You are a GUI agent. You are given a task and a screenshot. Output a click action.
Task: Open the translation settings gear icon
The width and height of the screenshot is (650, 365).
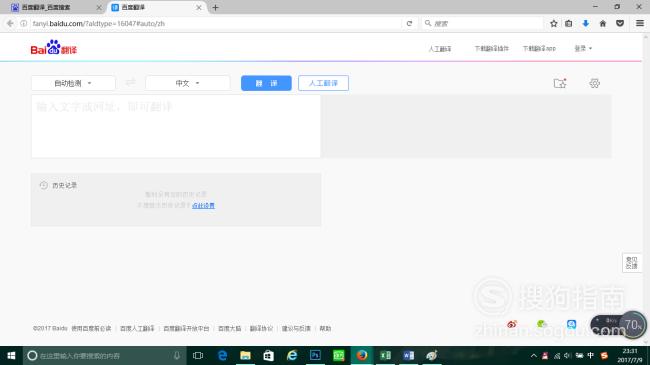(594, 83)
